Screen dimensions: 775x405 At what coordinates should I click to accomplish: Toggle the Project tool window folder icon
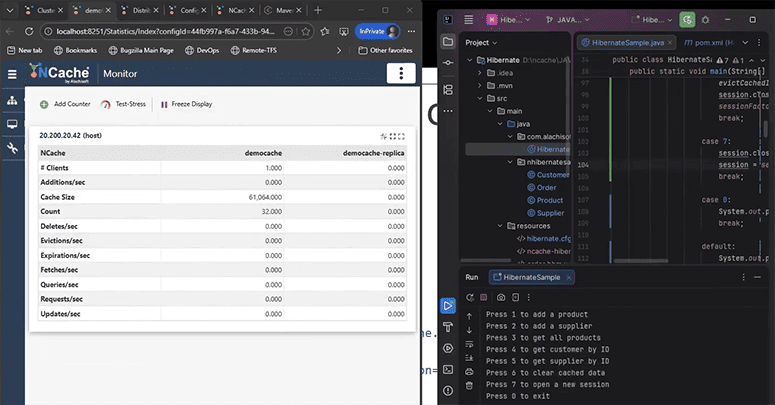(x=447, y=42)
